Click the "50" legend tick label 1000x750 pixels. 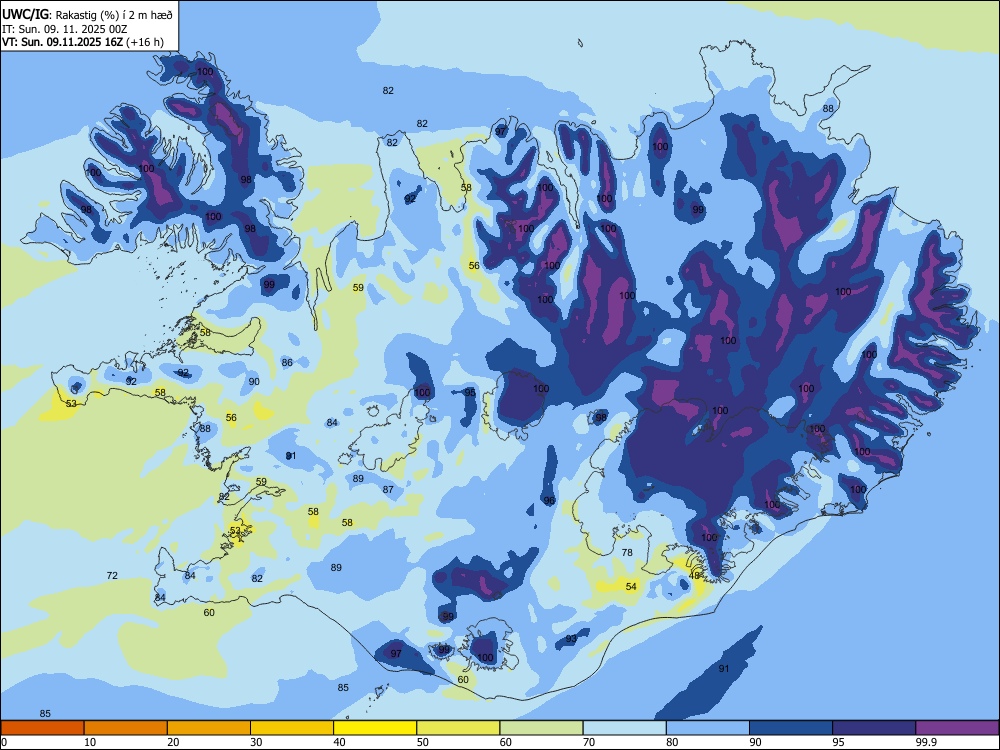coord(422,742)
